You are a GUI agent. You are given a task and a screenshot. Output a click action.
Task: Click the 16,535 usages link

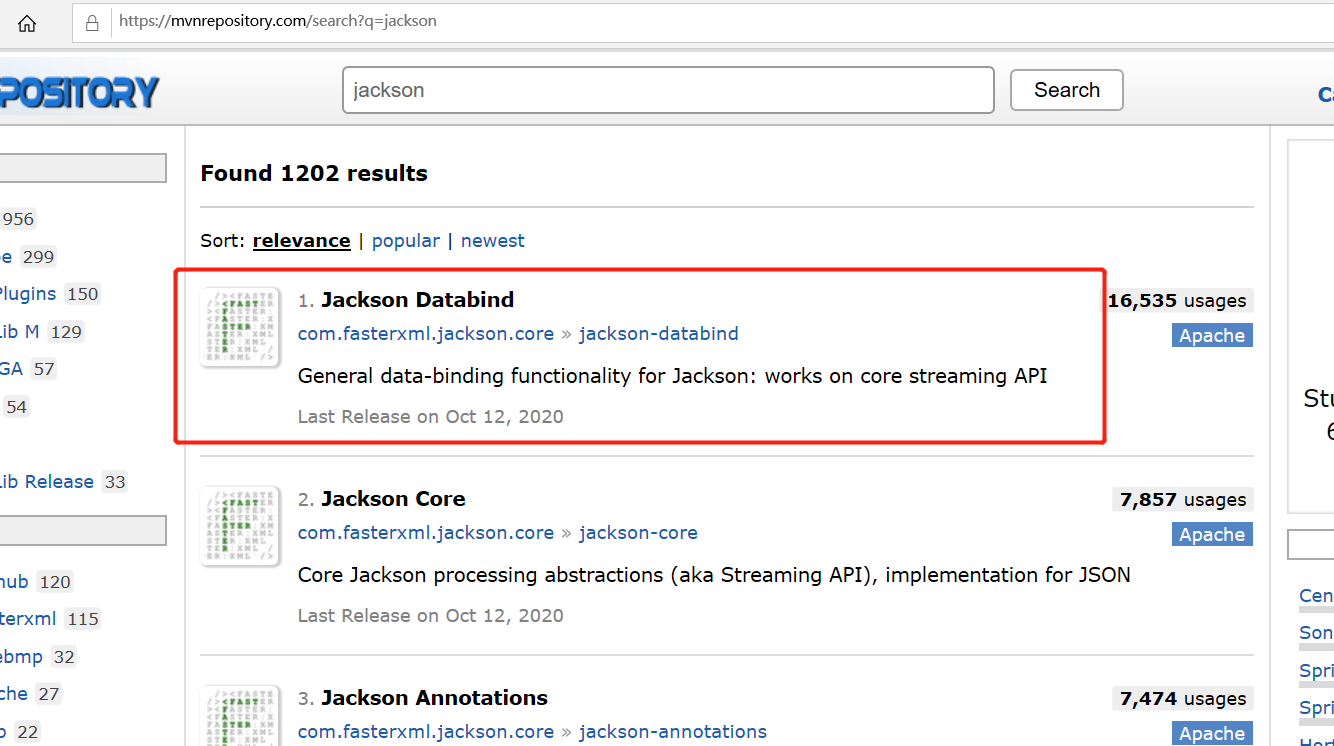pos(1178,301)
